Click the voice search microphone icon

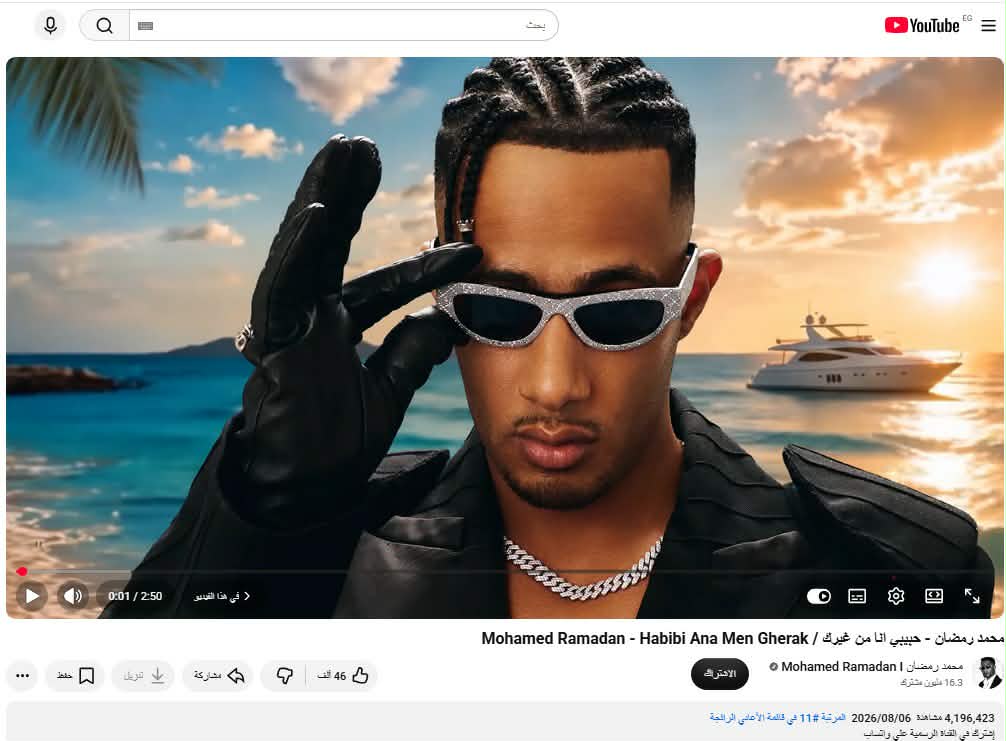point(50,26)
